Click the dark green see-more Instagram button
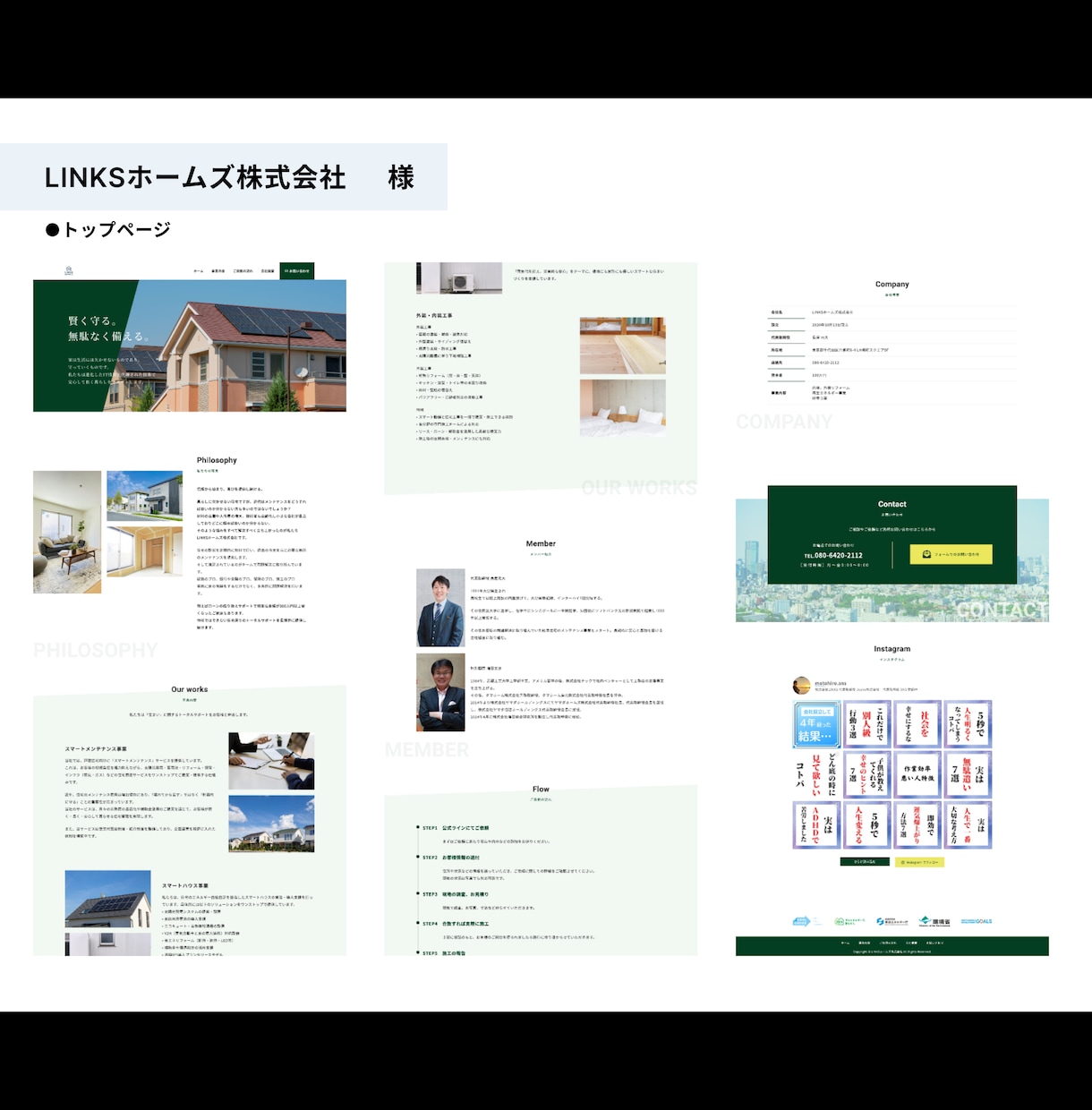This screenshot has width=1092, height=1110. [865, 861]
